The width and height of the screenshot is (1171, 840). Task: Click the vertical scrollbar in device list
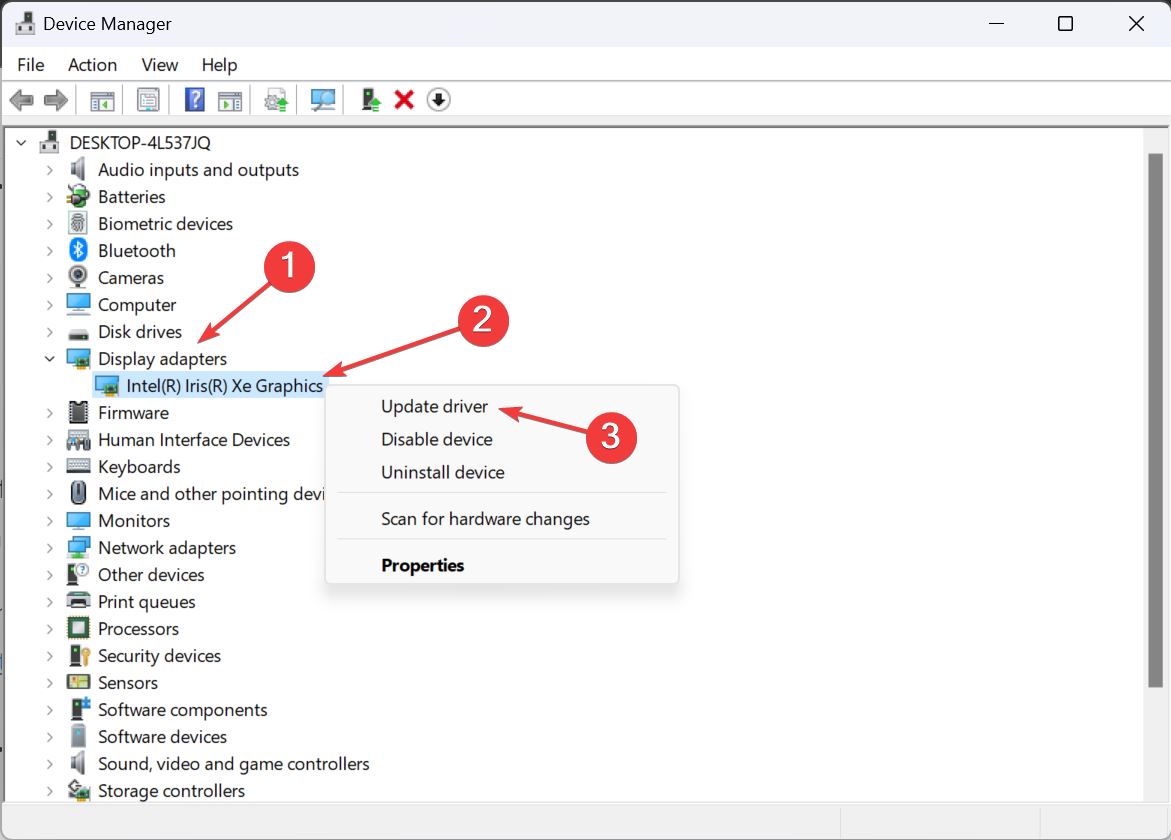(x=1155, y=420)
